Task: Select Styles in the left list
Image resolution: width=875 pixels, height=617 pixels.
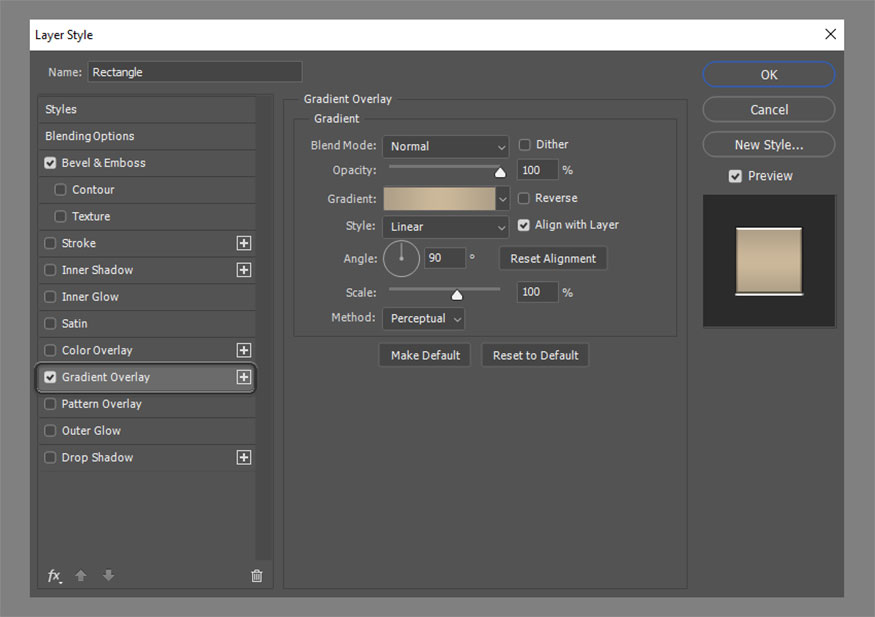Action: 147,109
